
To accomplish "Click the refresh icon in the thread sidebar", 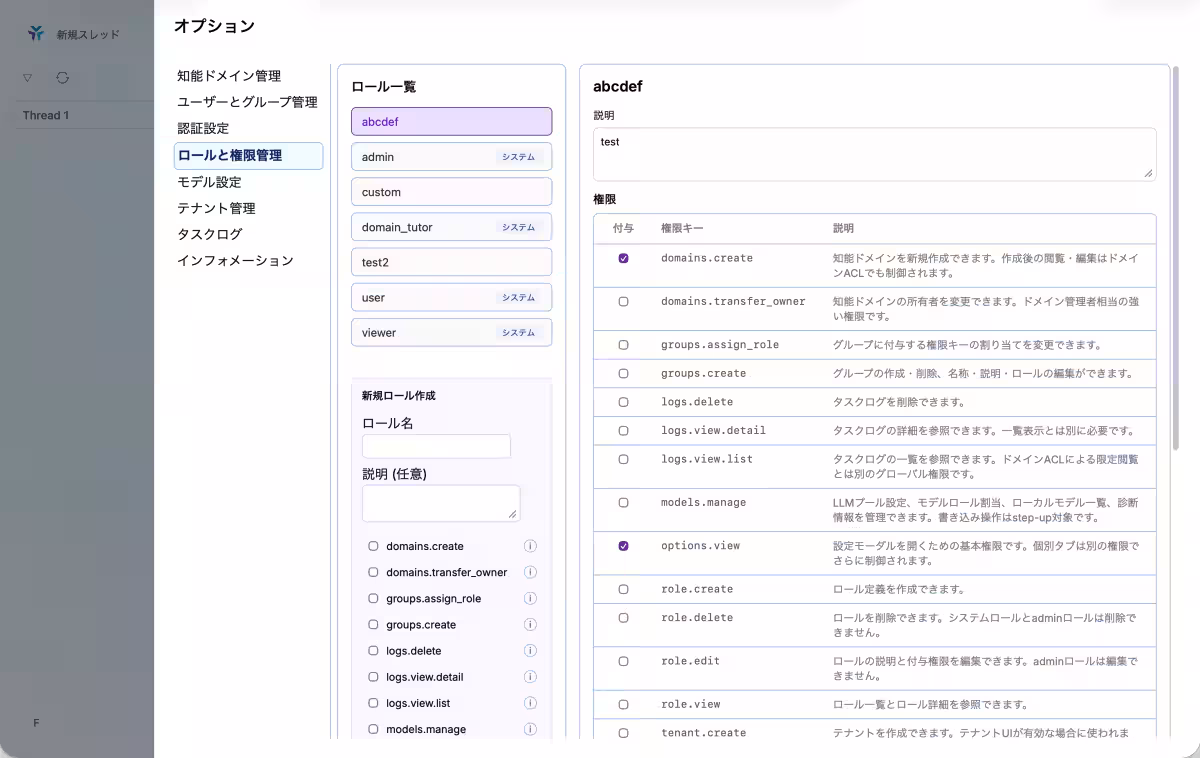I will 63,77.
